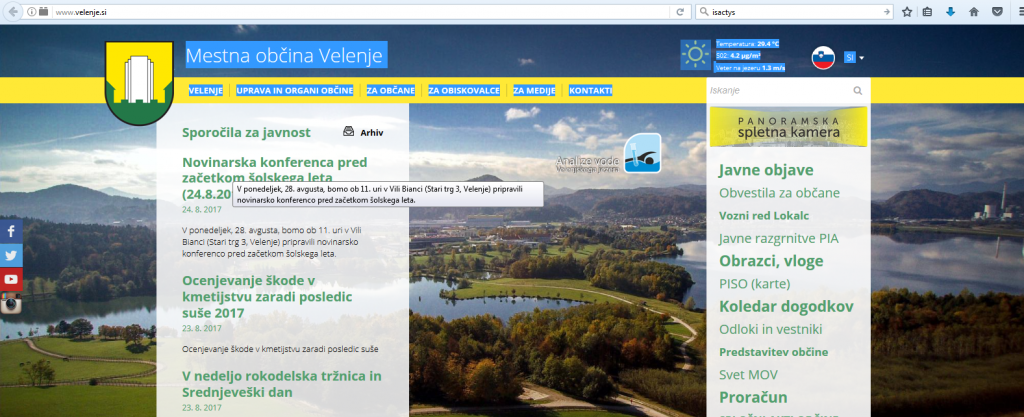Open Javne razgrnitve PIA link
The height and width of the screenshot is (417, 1024).
778,238
